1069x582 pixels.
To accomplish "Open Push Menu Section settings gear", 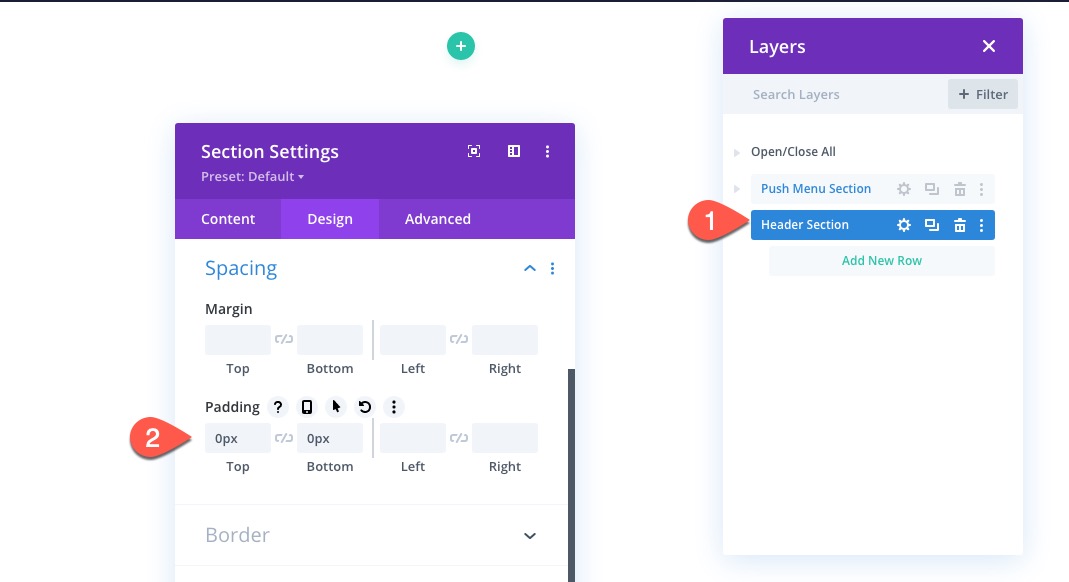I will 903,188.
